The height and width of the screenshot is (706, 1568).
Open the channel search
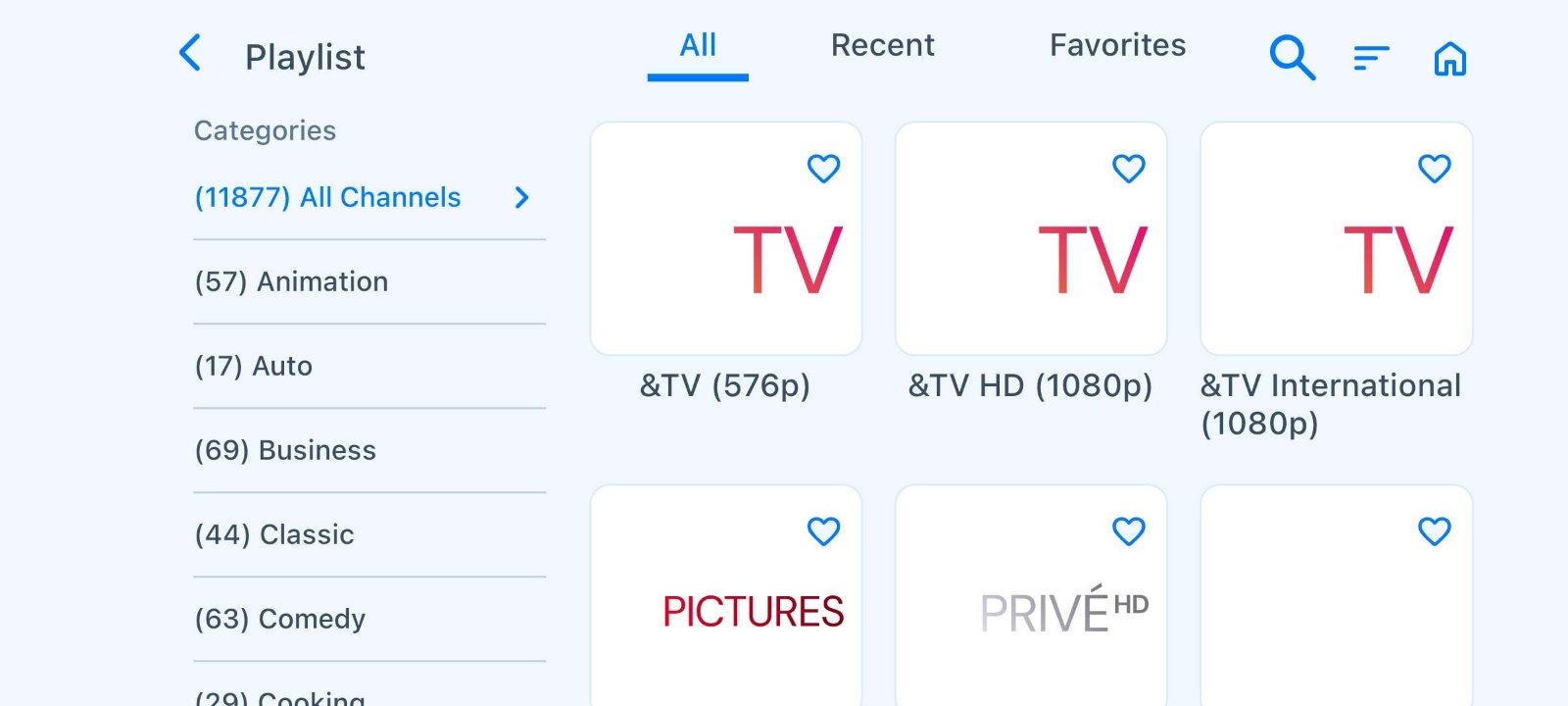click(1292, 58)
